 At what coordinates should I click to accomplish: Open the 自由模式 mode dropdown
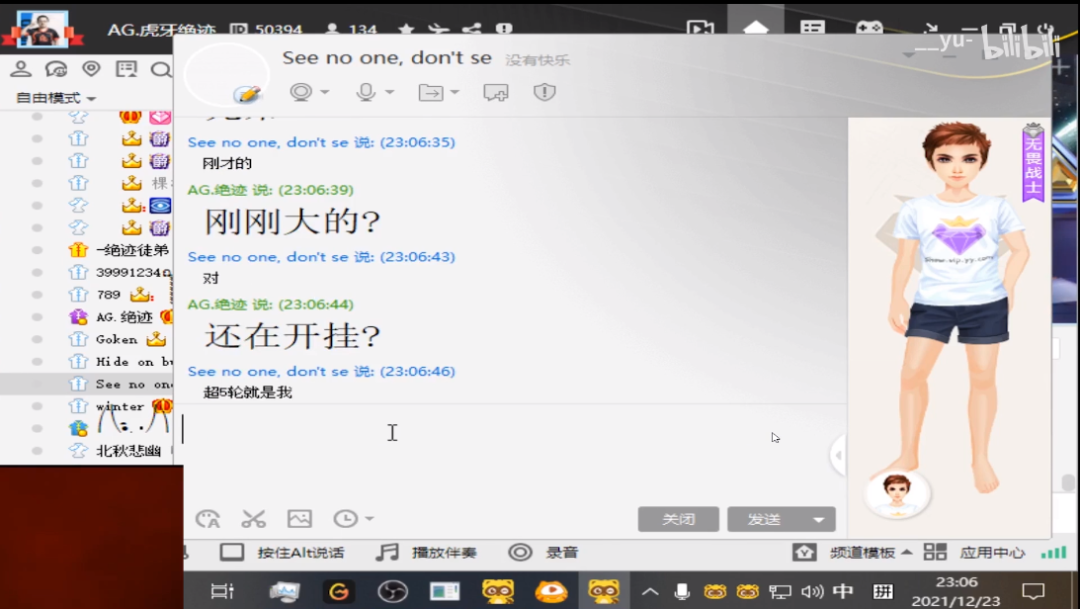[x=56, y=98]
